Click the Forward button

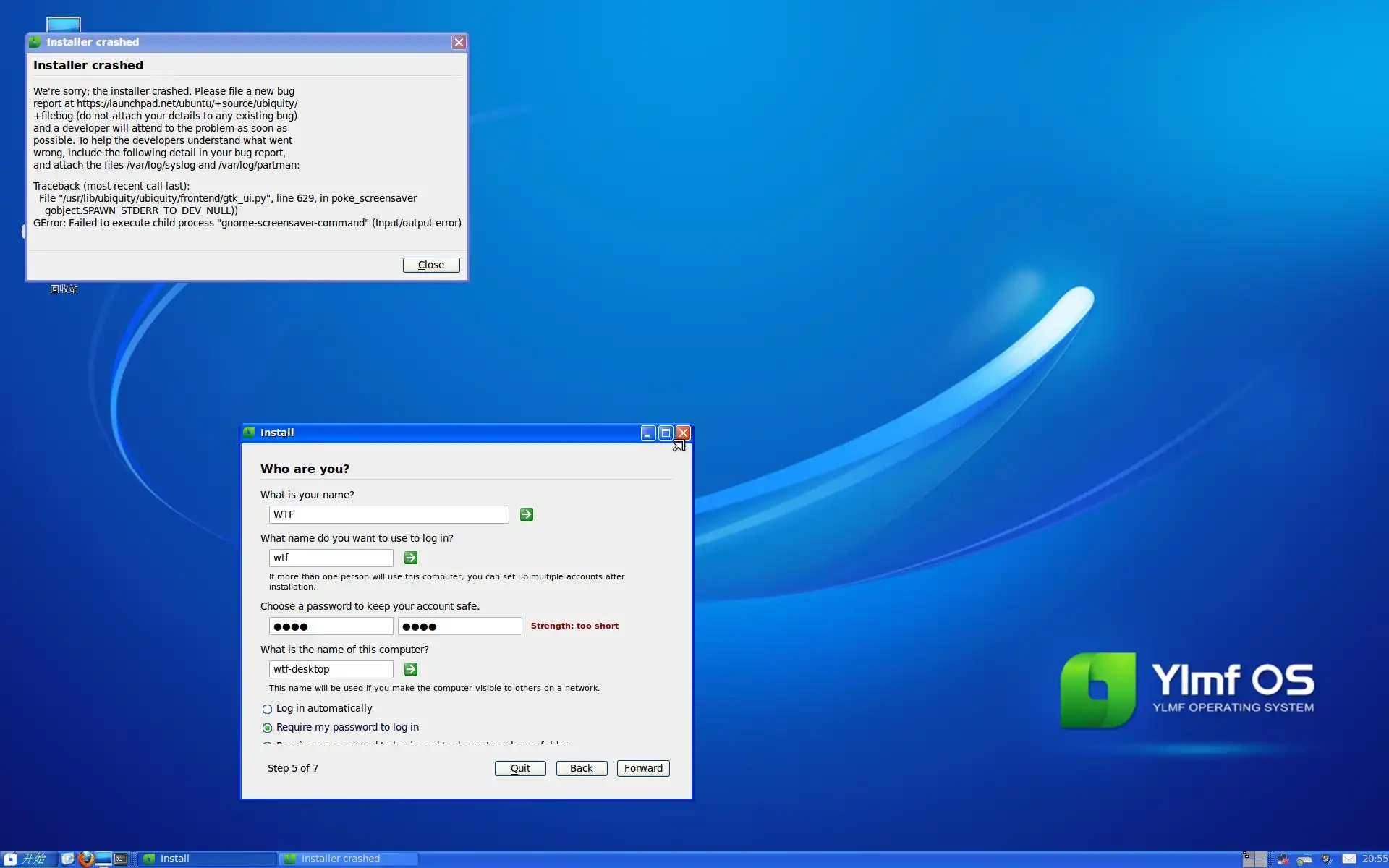tap(642, 768)
